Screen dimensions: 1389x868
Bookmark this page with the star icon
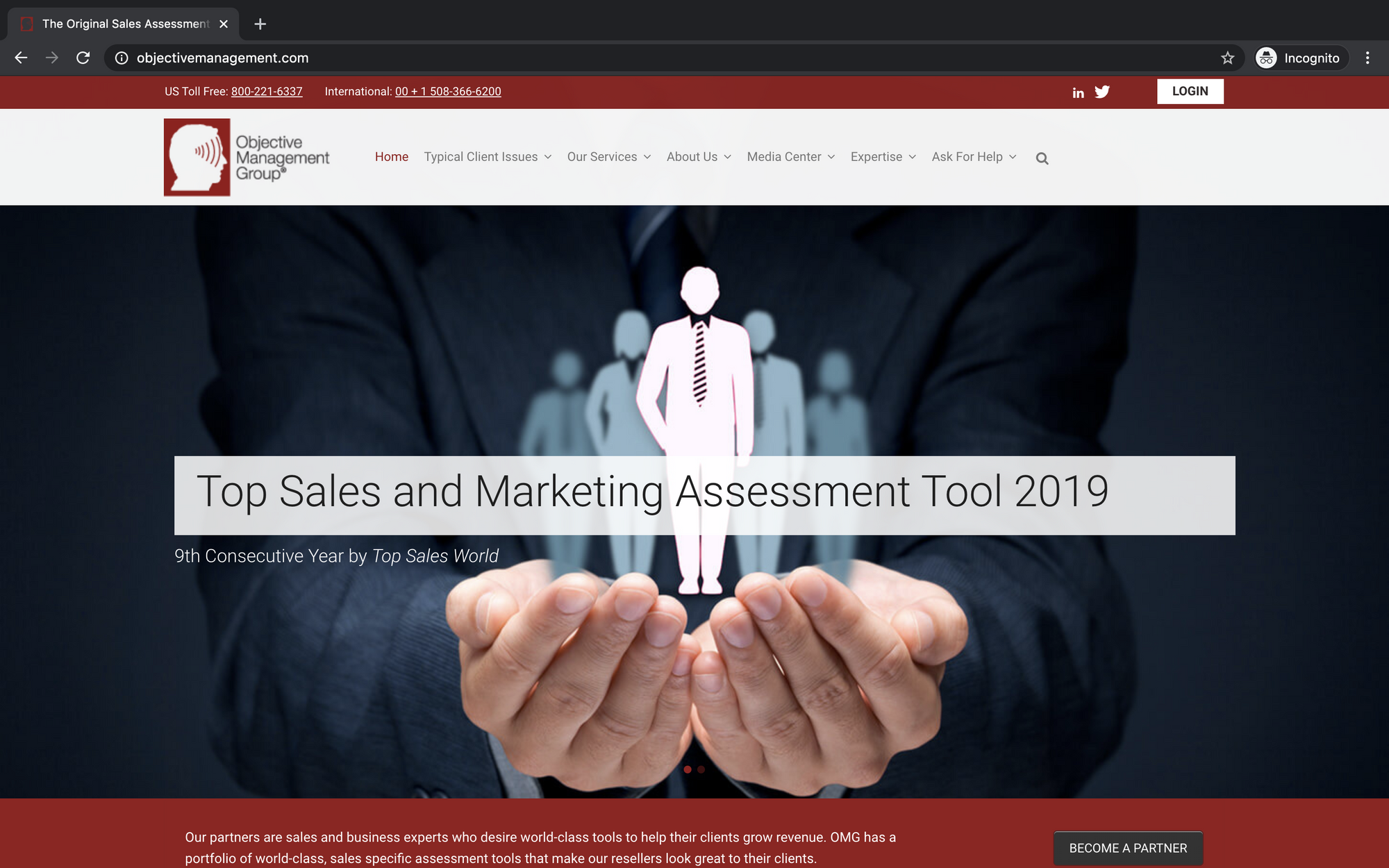pos(1227,58)
